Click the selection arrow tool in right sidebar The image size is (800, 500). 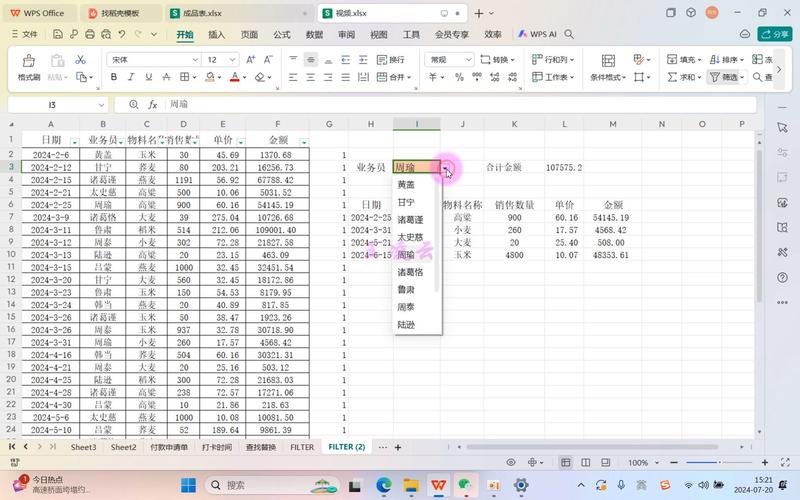coord(782,128)
